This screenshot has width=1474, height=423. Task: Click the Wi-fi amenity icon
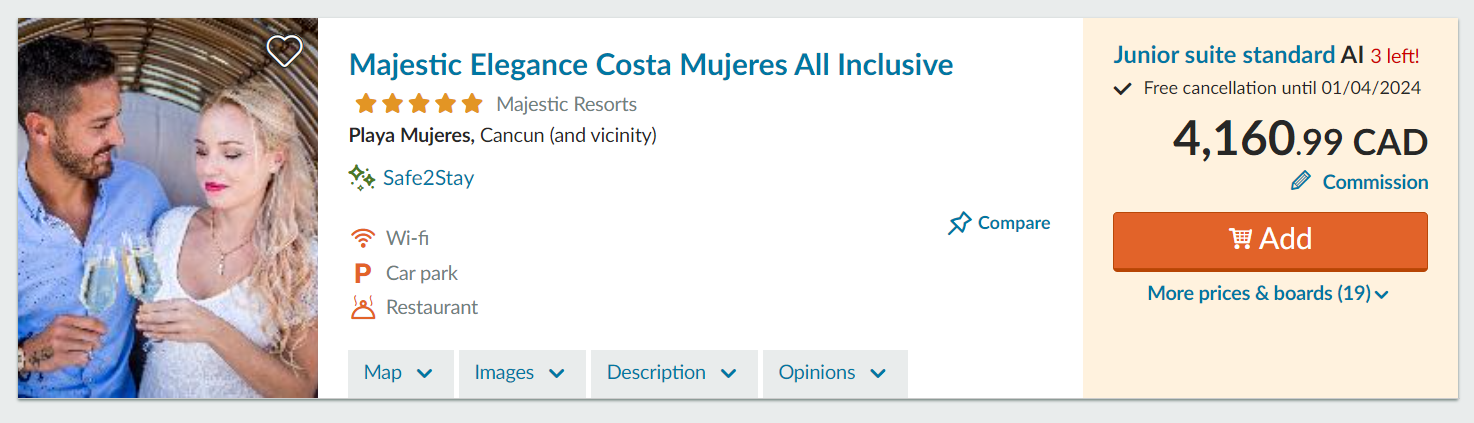coord(363,238)
